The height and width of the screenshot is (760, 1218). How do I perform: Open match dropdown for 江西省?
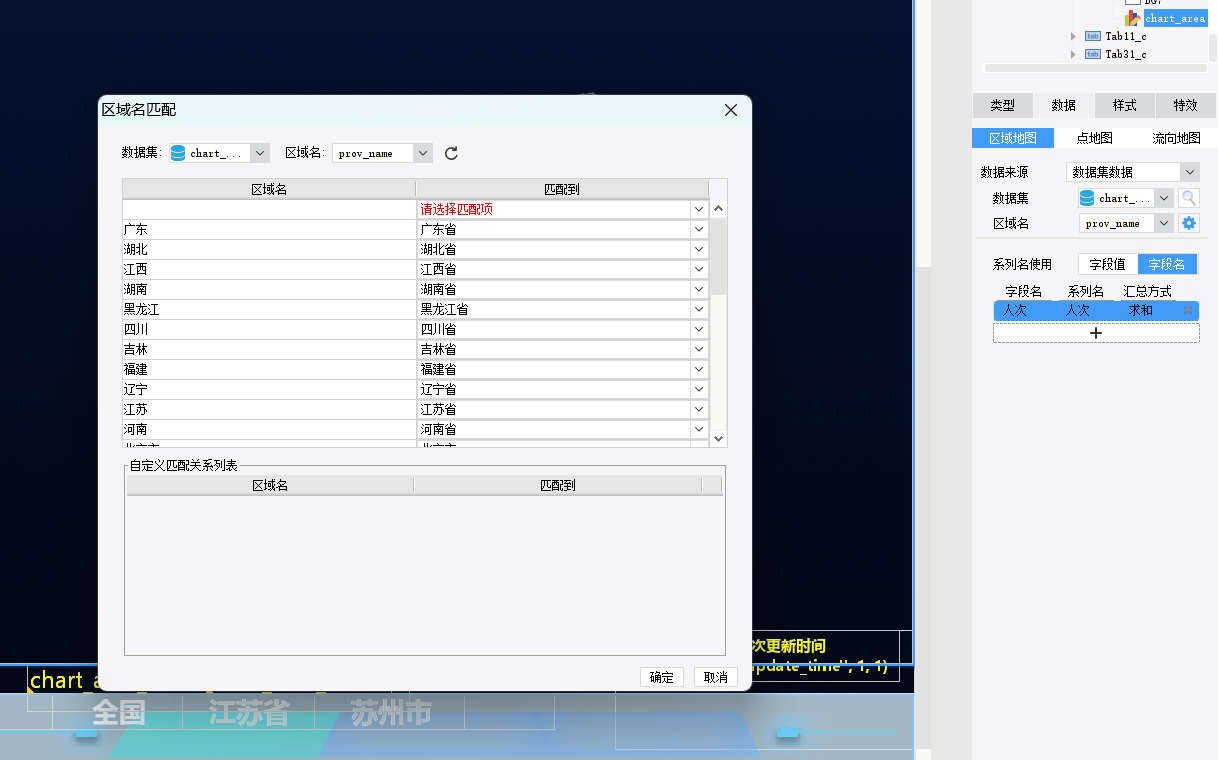(x=699, y=269)
